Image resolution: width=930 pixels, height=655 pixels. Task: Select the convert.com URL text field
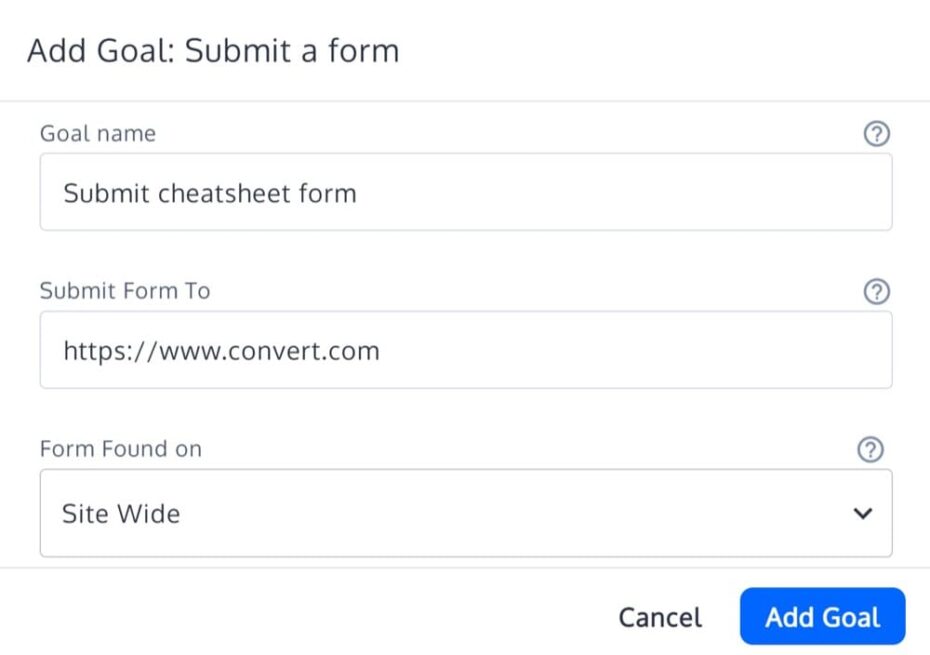465,350
